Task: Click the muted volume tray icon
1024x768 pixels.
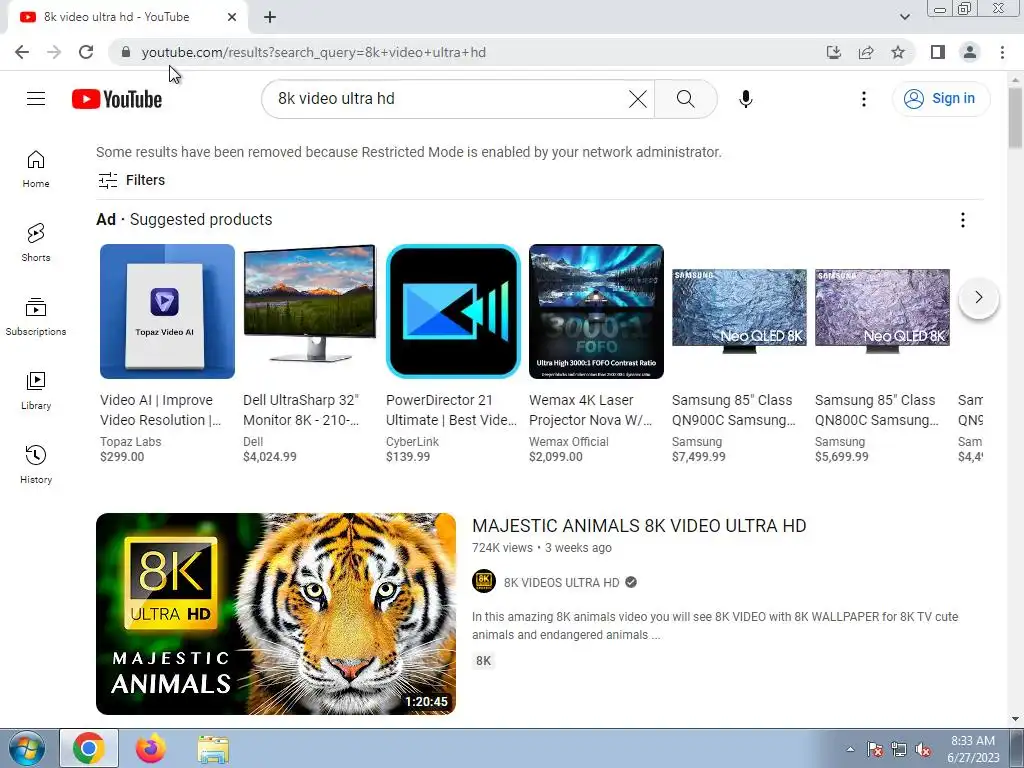Action: [923, 750]
